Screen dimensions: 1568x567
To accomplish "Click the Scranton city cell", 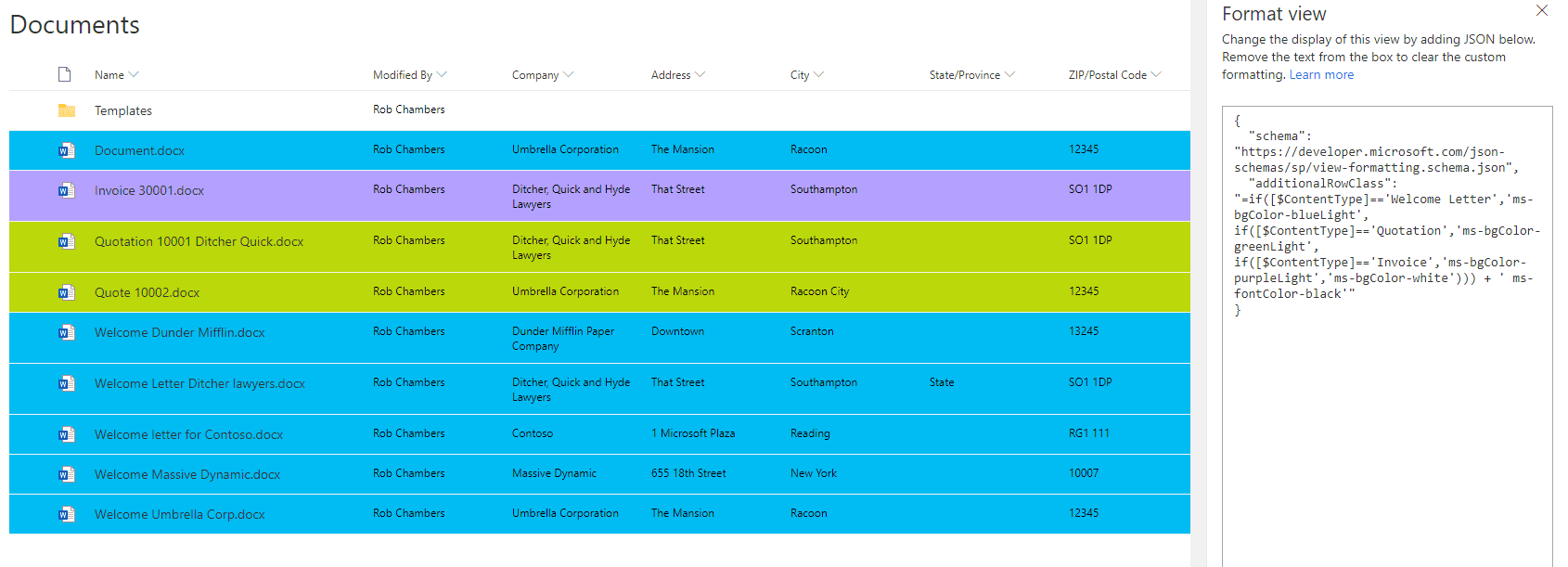I will (812, 331).
